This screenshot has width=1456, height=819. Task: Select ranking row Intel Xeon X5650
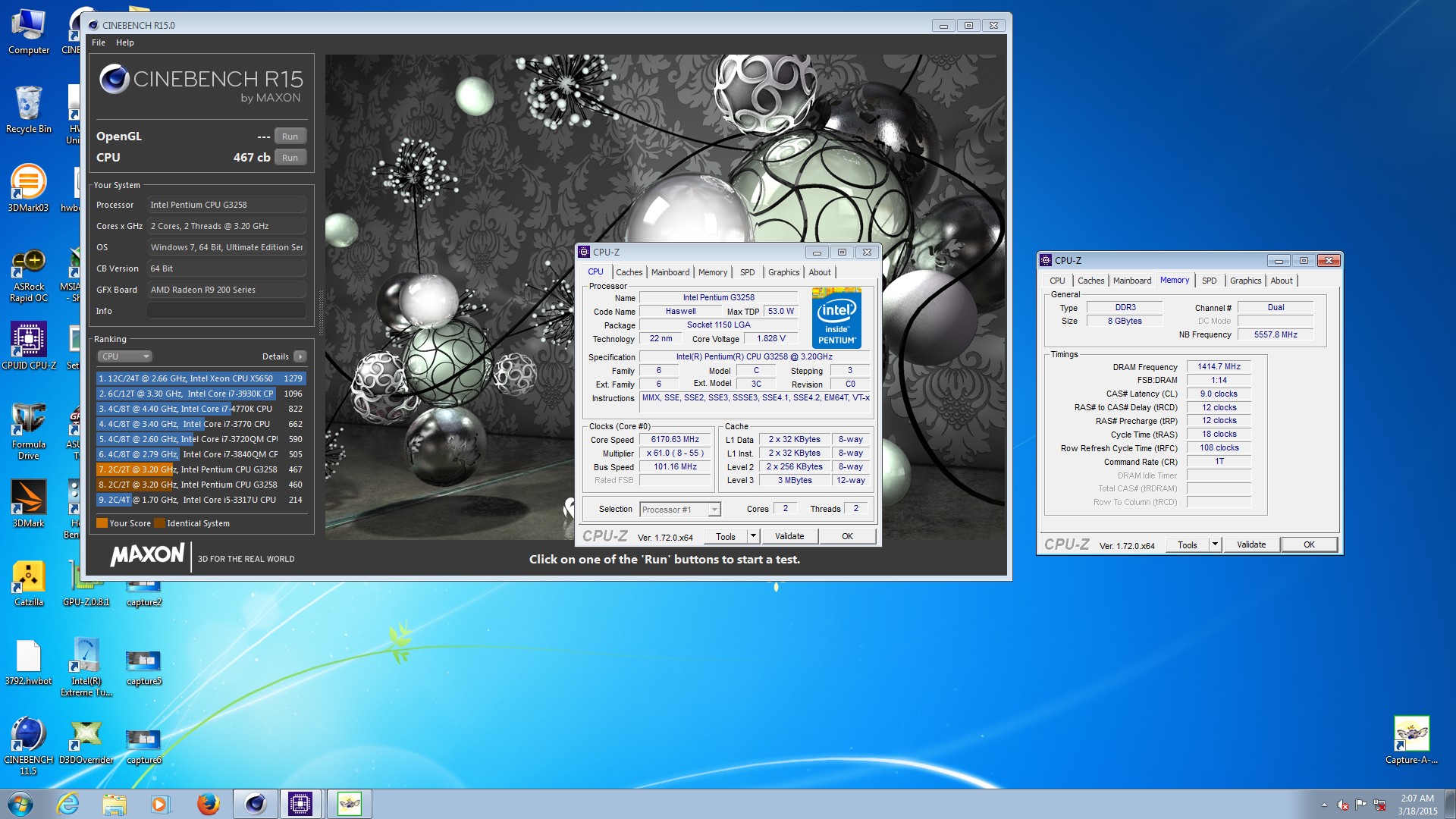pos(201,378)
